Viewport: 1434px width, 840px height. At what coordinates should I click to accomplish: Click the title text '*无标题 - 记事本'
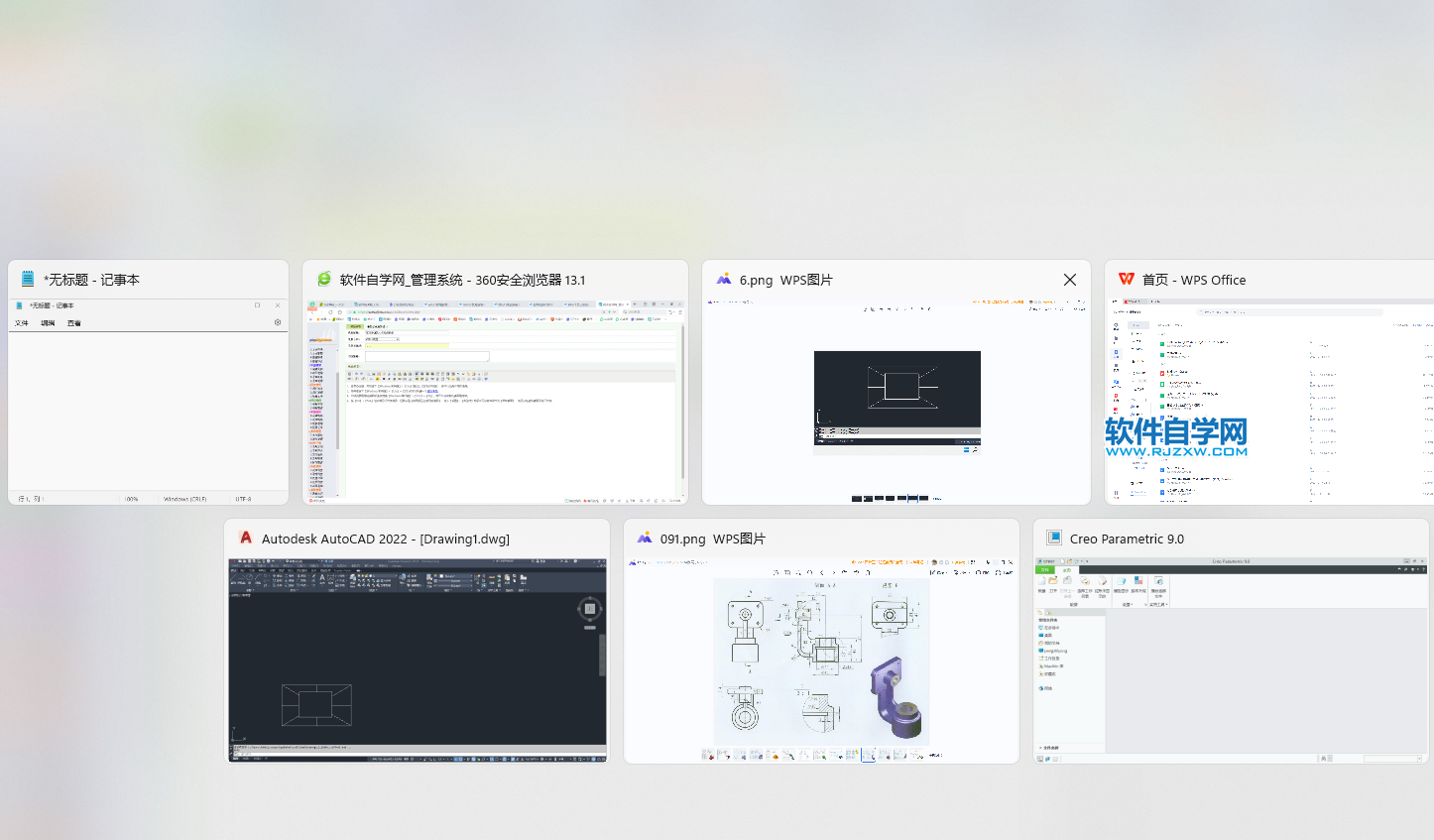(x=91, y=280)
